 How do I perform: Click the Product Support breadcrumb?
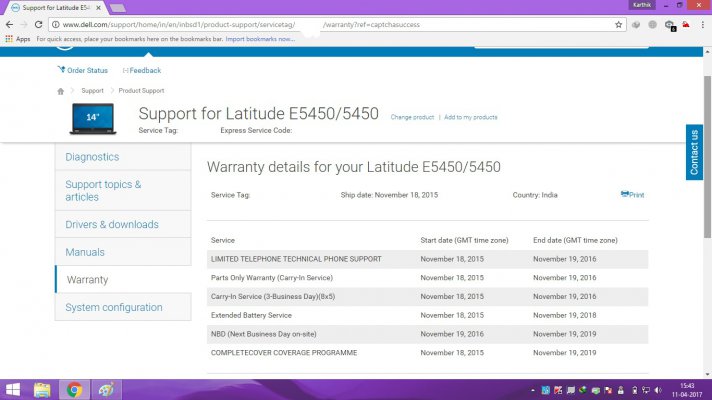[141, 91]
